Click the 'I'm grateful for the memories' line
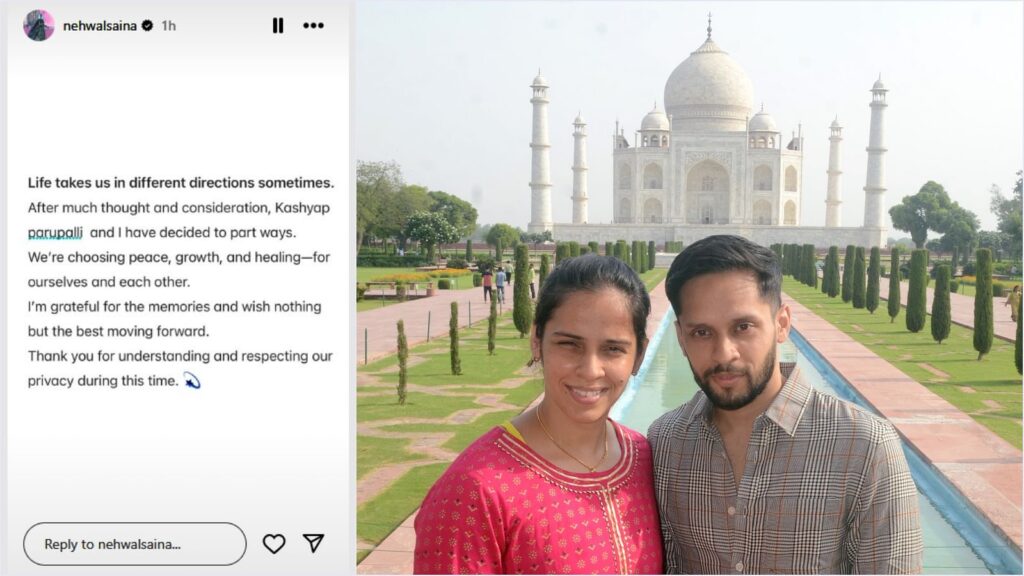 174,307
